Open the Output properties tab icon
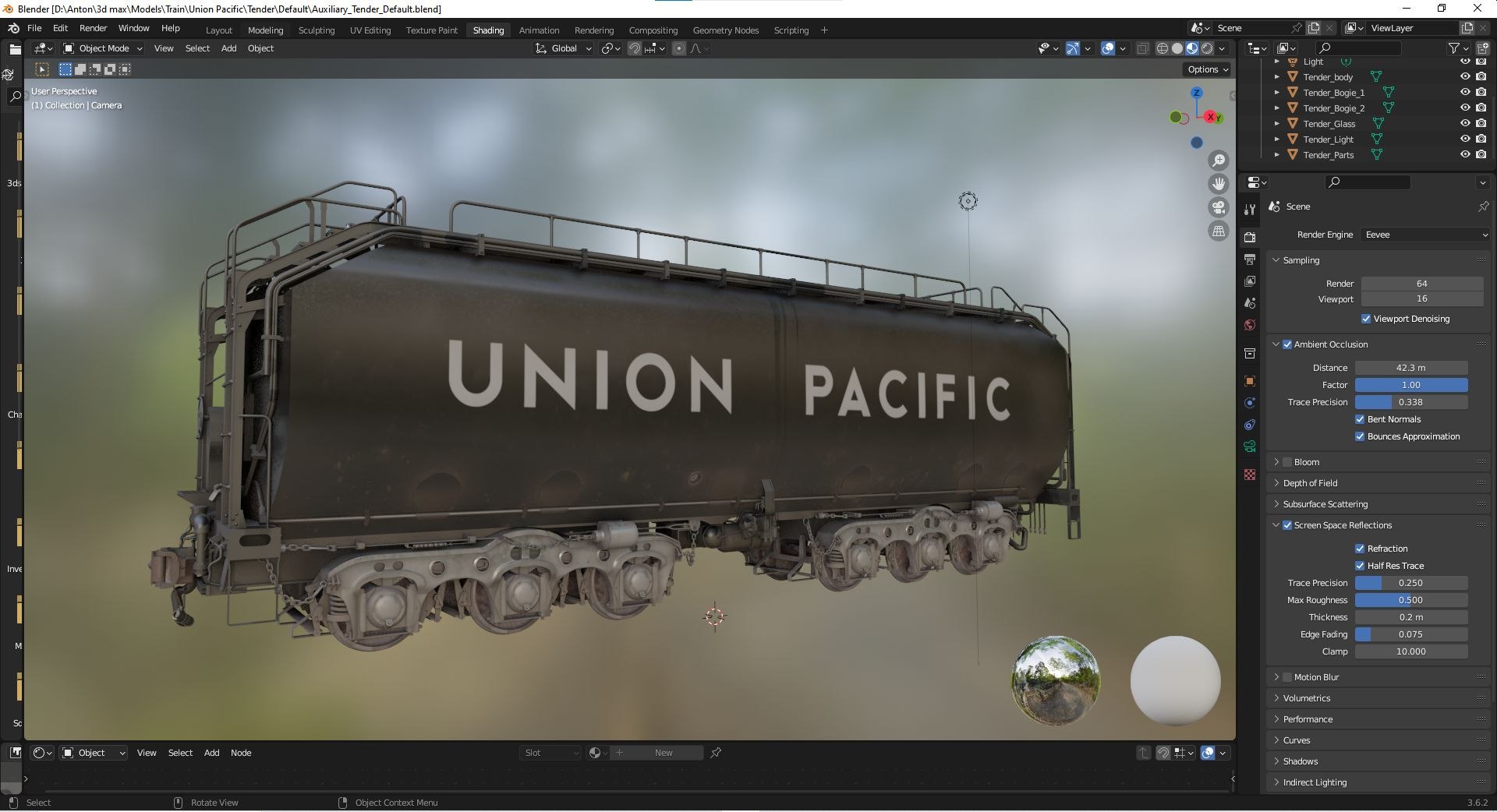Viewport: 1497px width, 812px height. point(1250,259)
